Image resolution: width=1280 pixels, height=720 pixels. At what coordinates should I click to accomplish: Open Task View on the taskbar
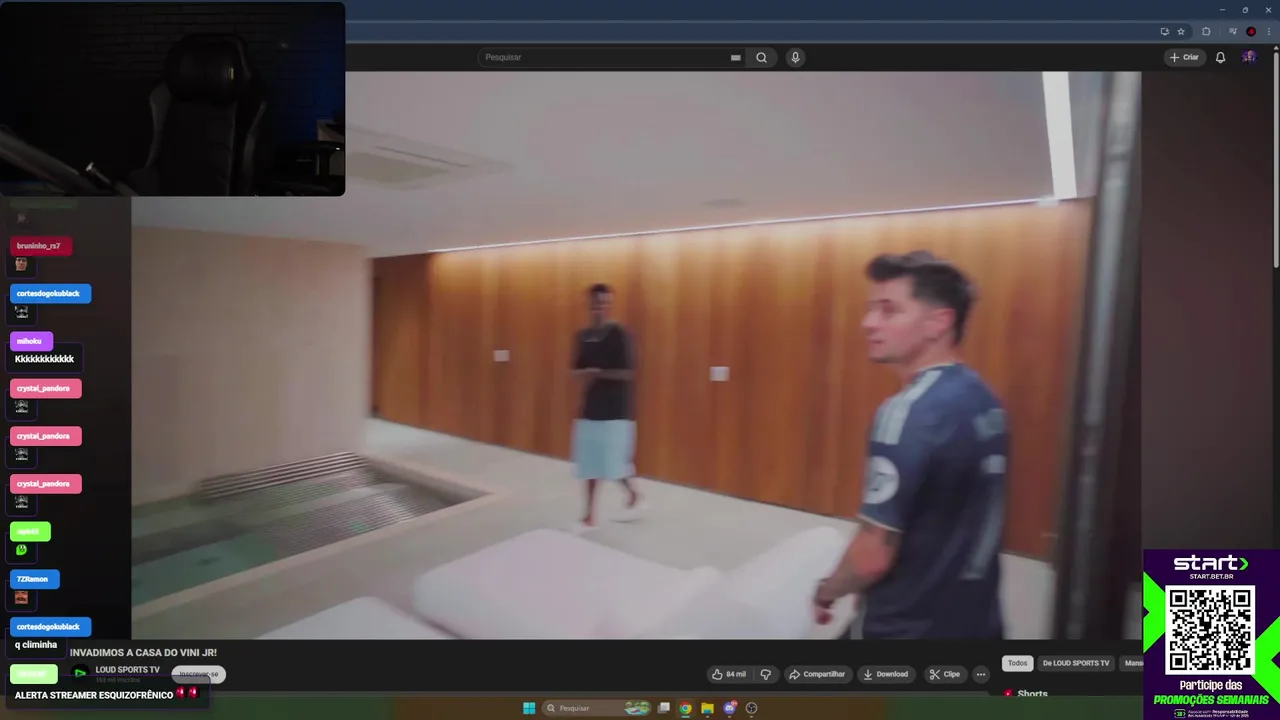pyautogui.click(x=663, y=708)
